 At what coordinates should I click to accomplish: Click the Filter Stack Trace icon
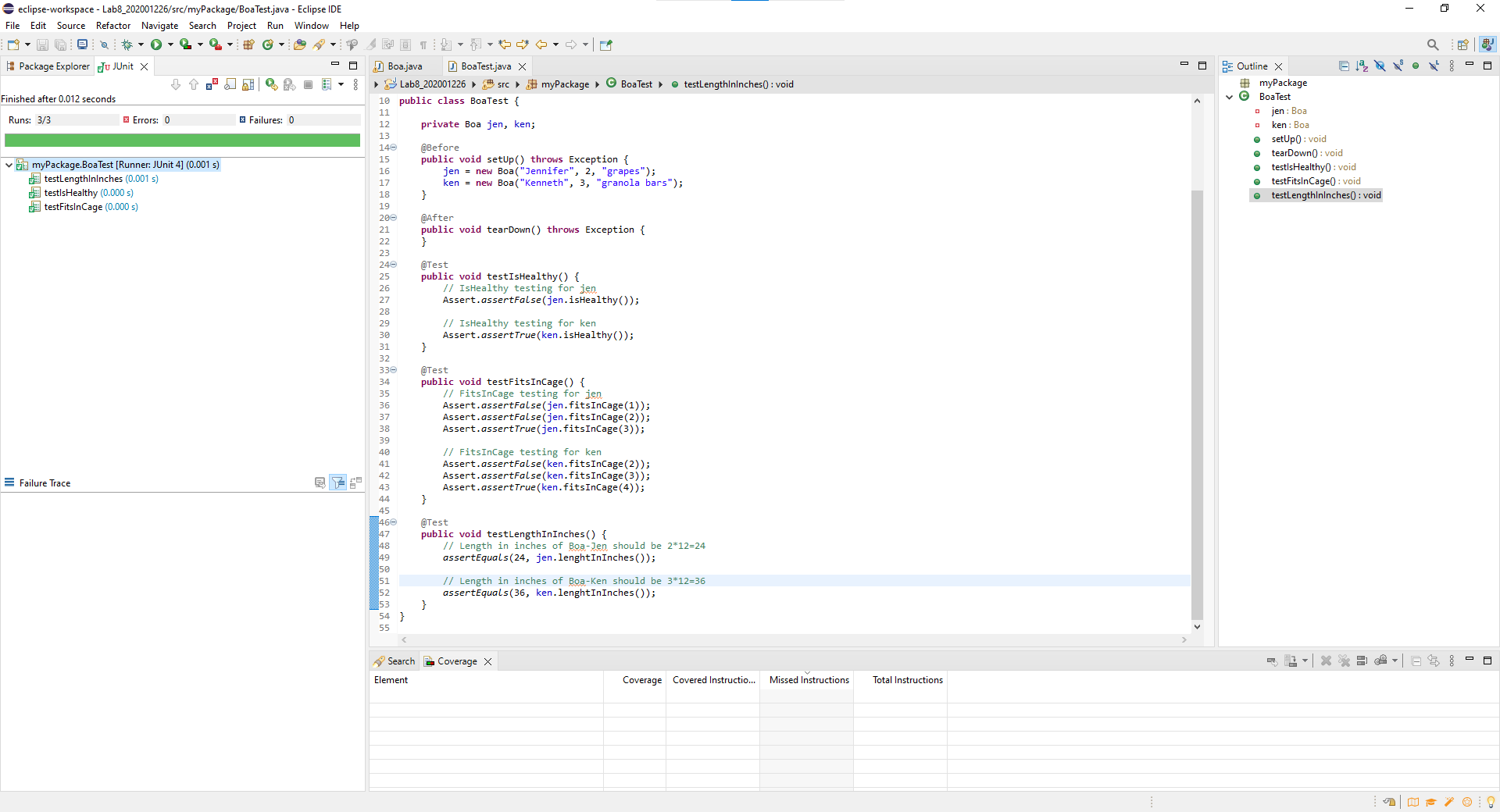coord(338,483)
